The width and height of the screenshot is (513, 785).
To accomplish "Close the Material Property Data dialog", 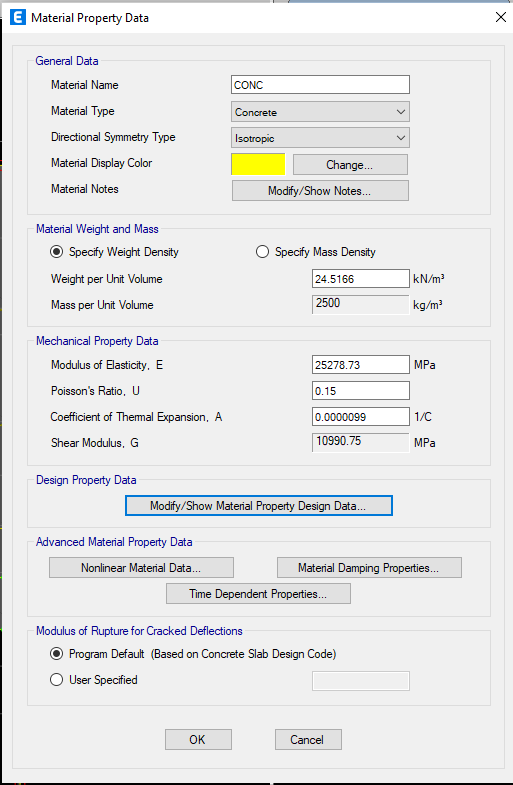I will 500,18.
